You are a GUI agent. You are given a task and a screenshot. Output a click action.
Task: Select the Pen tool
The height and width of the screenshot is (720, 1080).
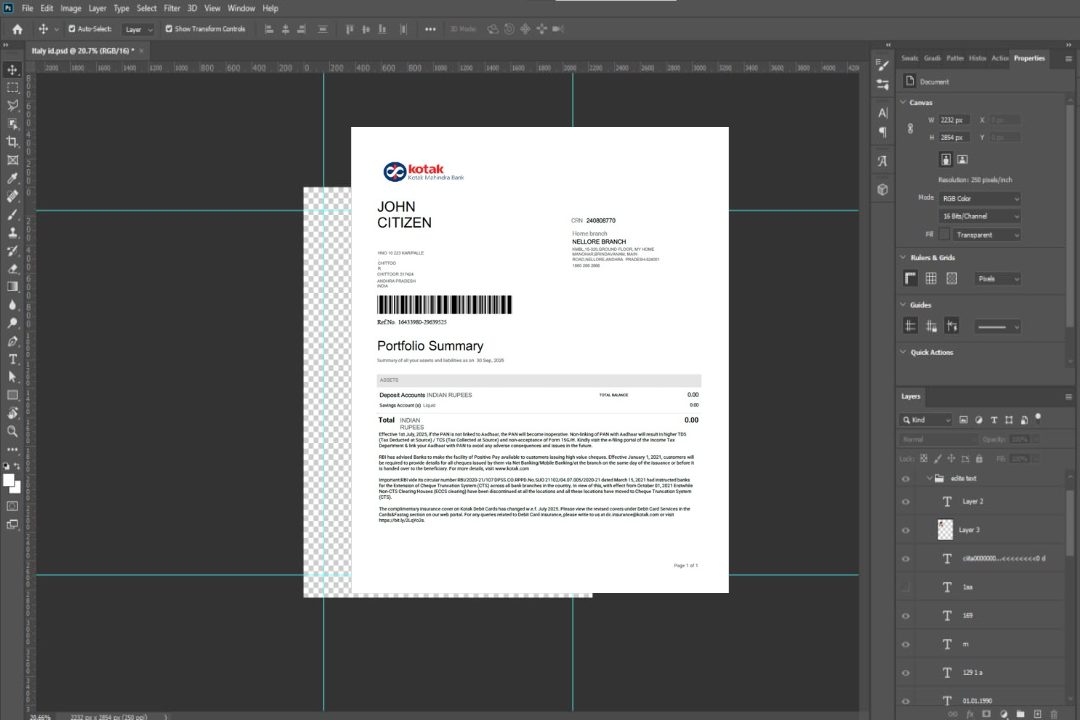12,341
